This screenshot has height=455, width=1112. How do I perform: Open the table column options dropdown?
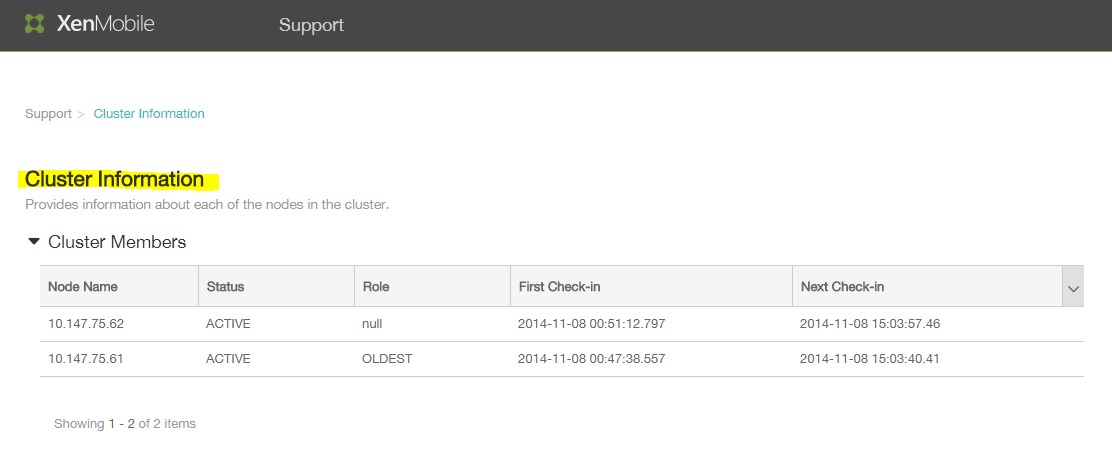click(1073, 288)
